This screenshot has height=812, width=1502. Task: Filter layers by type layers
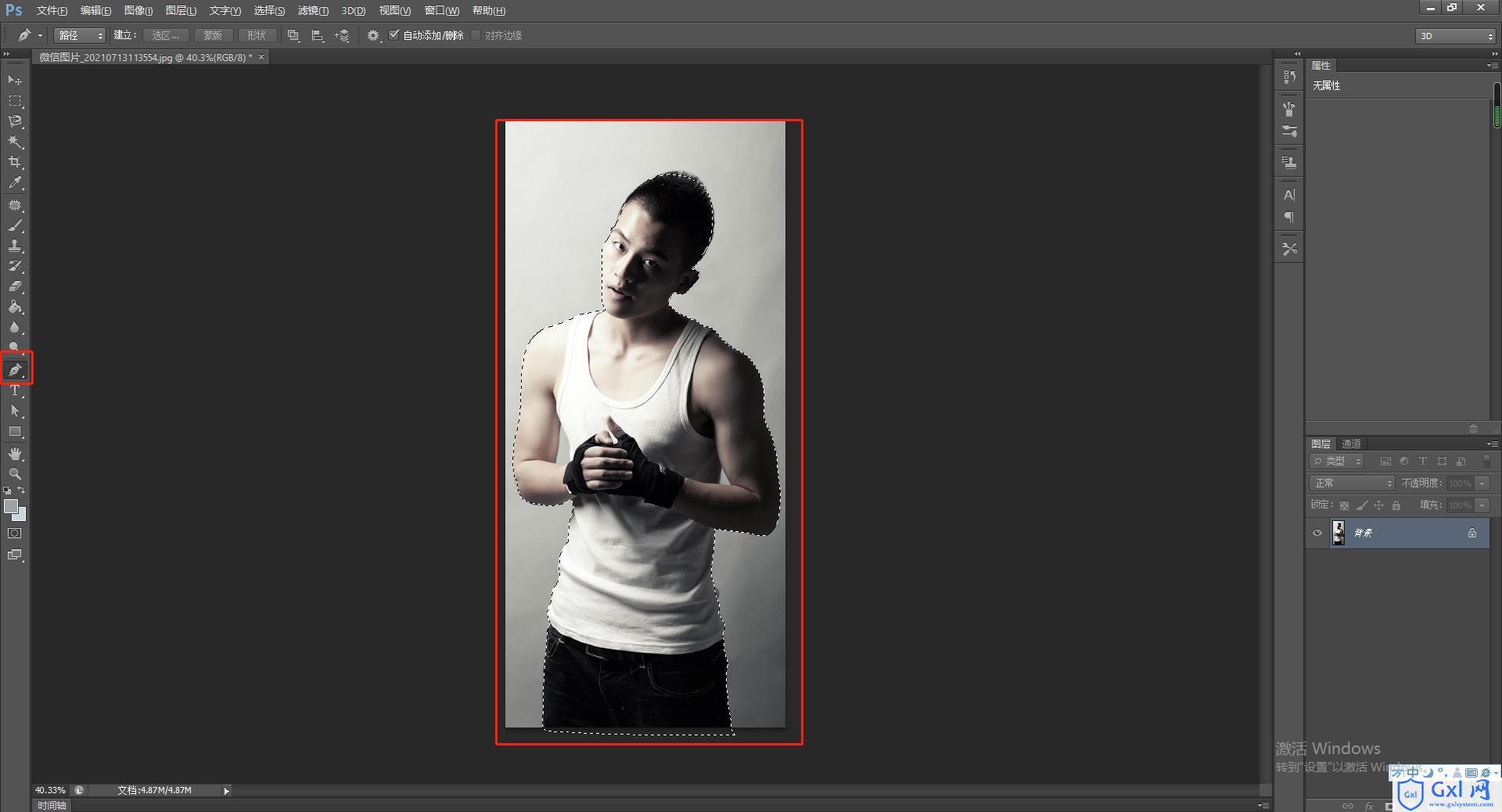tap(1423, 462)
